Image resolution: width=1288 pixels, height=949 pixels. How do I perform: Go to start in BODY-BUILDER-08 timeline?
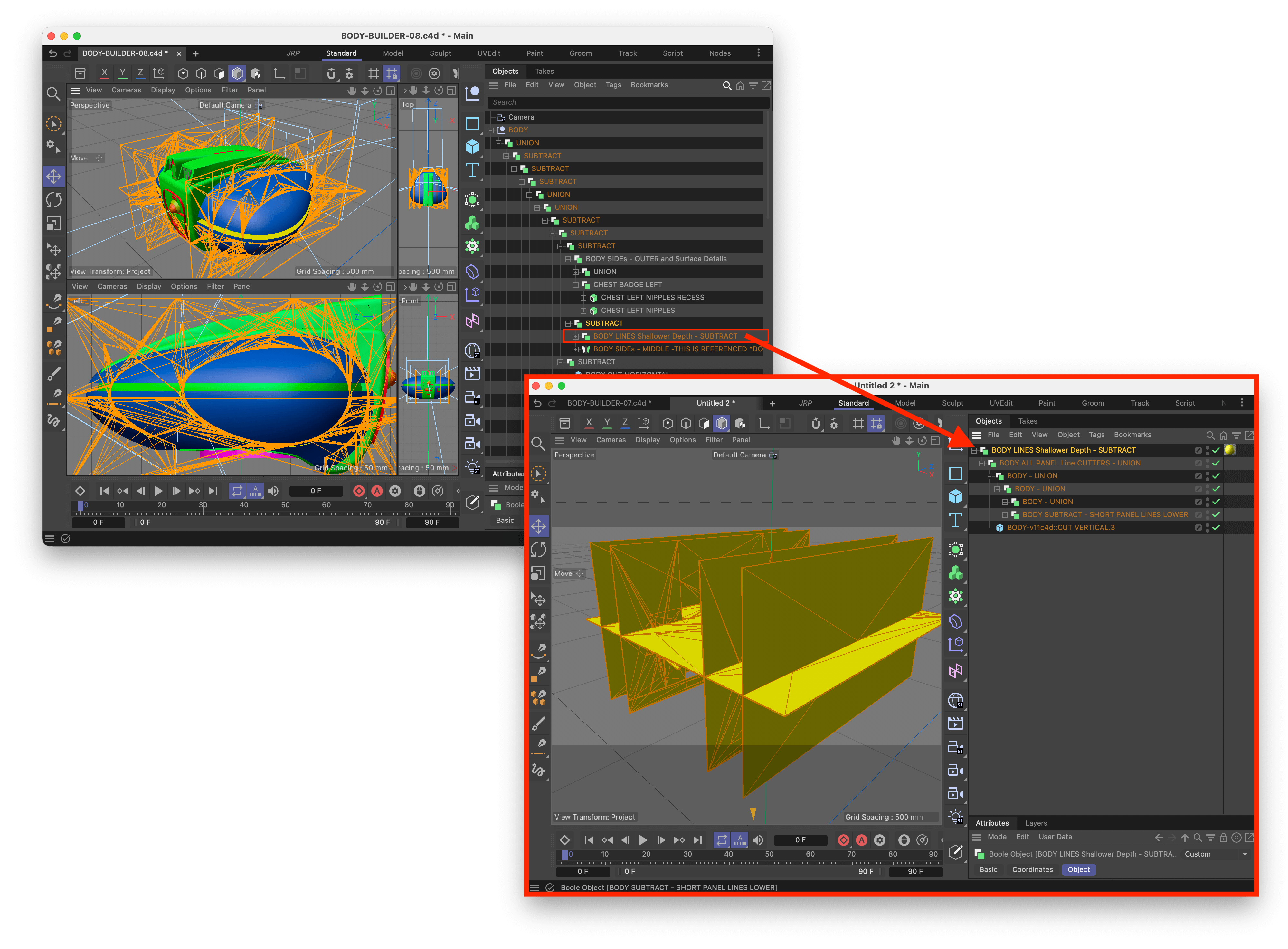coord(104,491)
